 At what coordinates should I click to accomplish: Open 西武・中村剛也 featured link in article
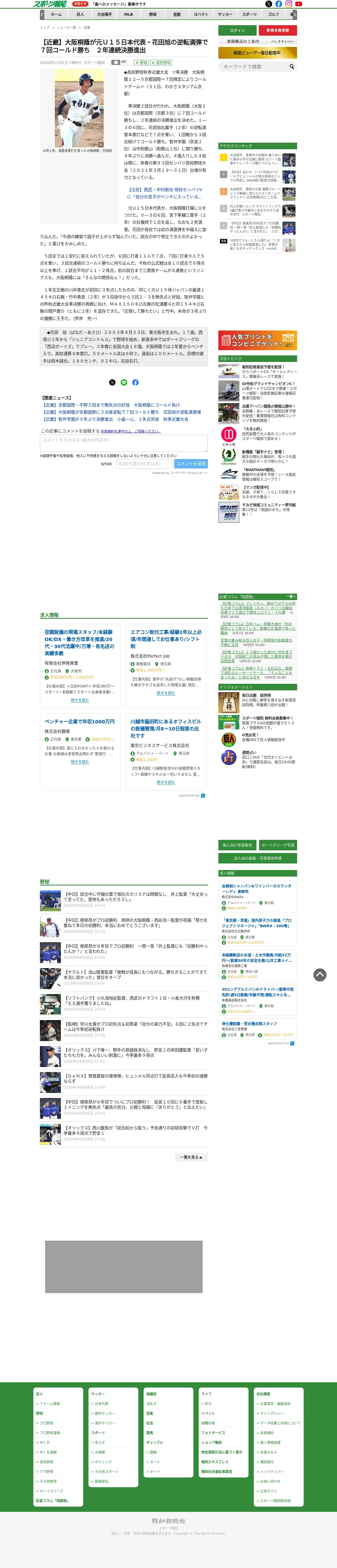coord(165,193)
